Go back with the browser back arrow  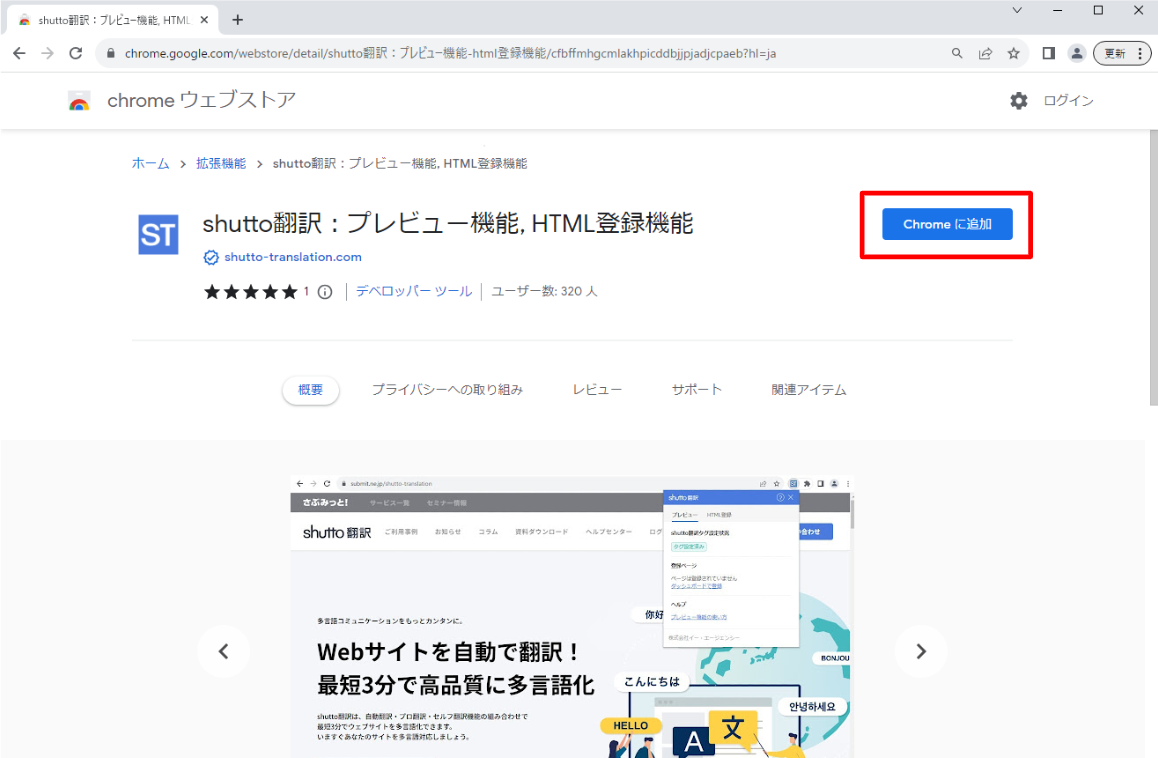coord(19,53)
